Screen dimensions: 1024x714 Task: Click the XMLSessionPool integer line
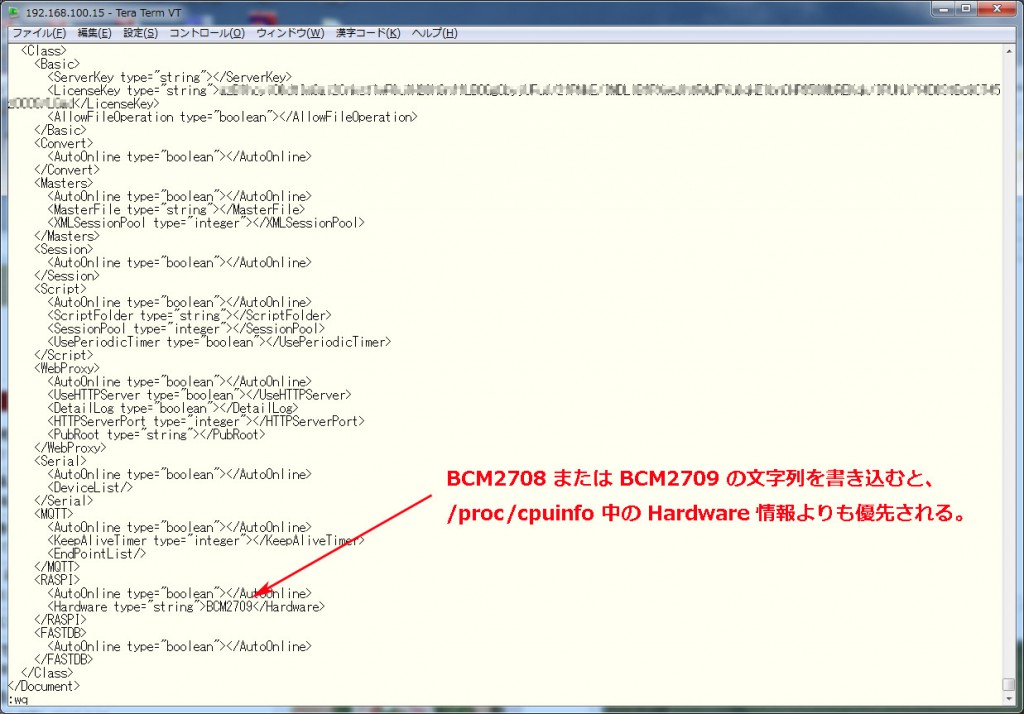[x=206, y=223]
